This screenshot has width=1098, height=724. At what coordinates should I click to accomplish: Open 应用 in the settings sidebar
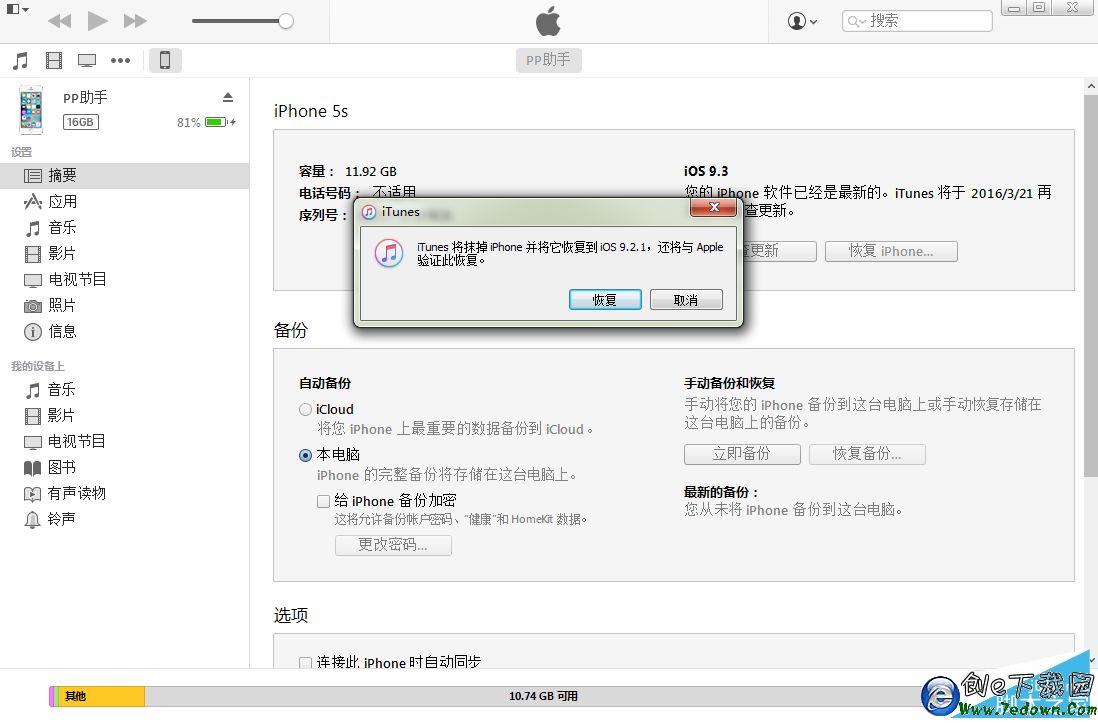(62, 201)
